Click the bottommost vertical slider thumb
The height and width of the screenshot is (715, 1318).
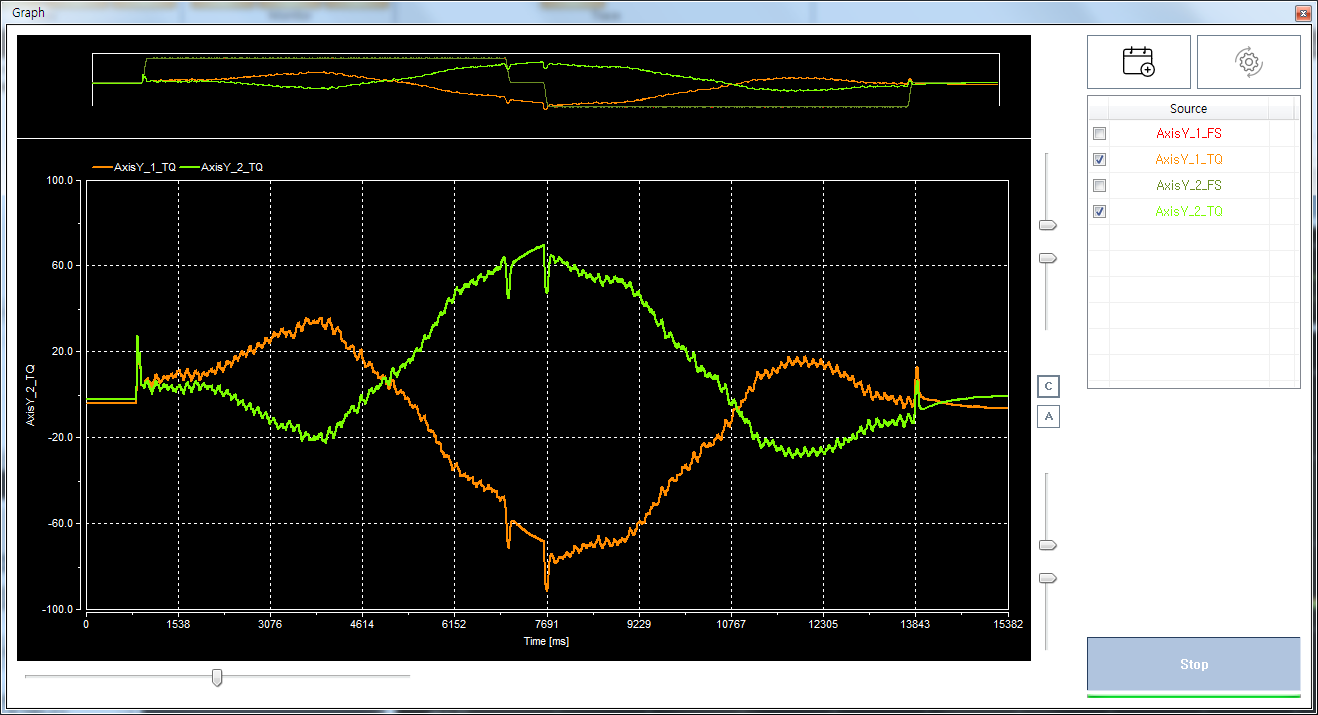[x=1048, y=578]
